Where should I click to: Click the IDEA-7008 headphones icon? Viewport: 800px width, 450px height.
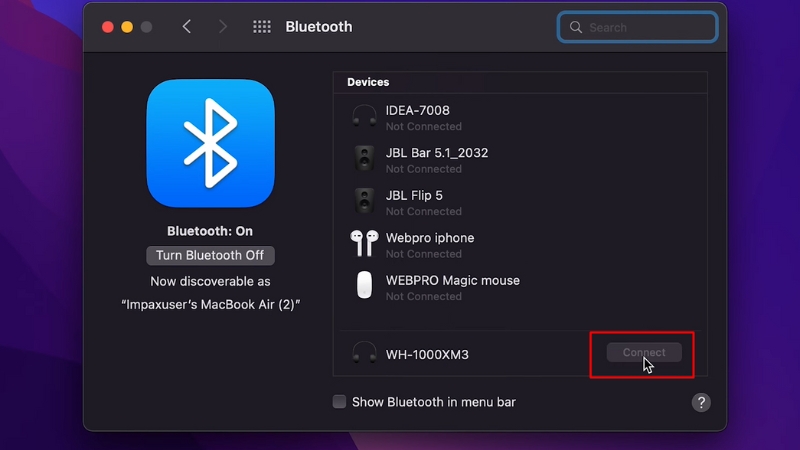point(364,116)
